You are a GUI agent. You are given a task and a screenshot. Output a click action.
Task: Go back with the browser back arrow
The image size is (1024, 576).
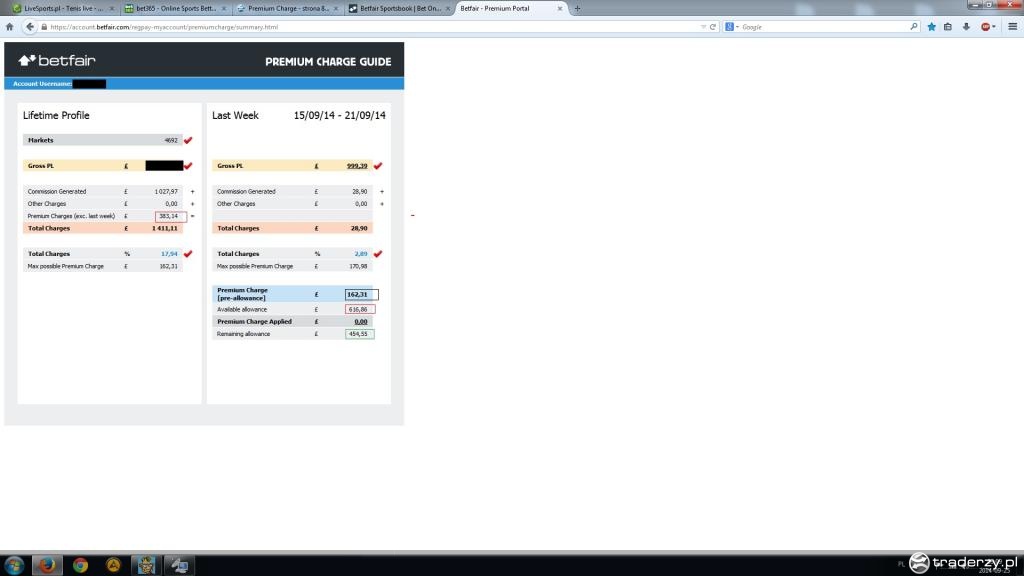point(29,27)
